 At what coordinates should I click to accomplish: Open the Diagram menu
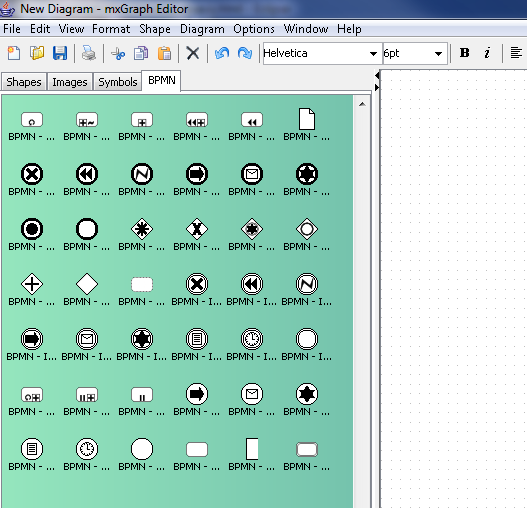point(202,29)
